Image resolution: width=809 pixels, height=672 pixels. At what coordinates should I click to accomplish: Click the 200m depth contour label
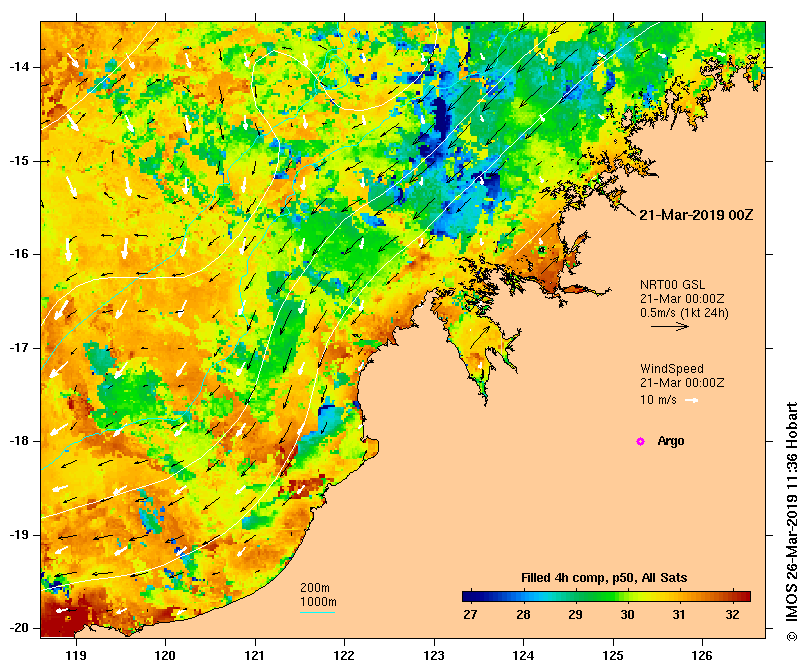click(315, 588)
